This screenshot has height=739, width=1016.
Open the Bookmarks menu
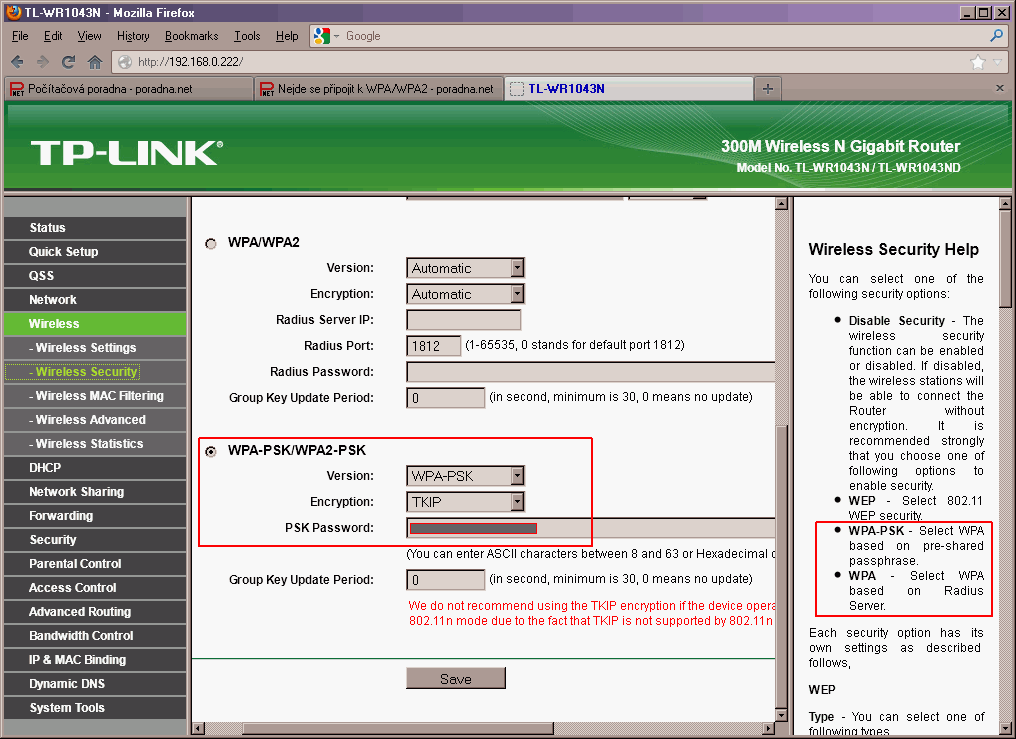coord(191,36)
